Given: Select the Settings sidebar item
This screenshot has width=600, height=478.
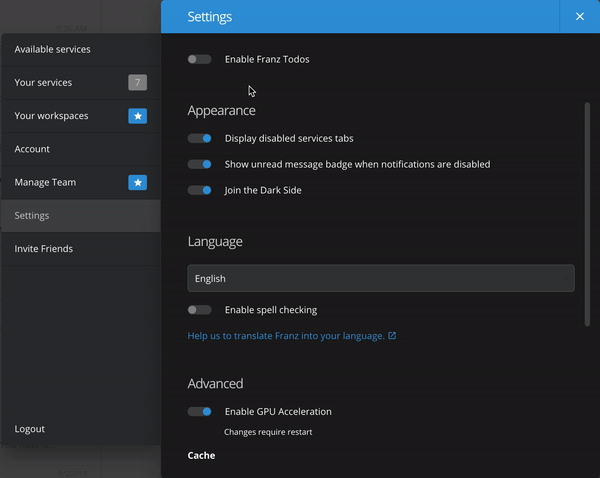Looking at the screenshot, I should (81, 215).
